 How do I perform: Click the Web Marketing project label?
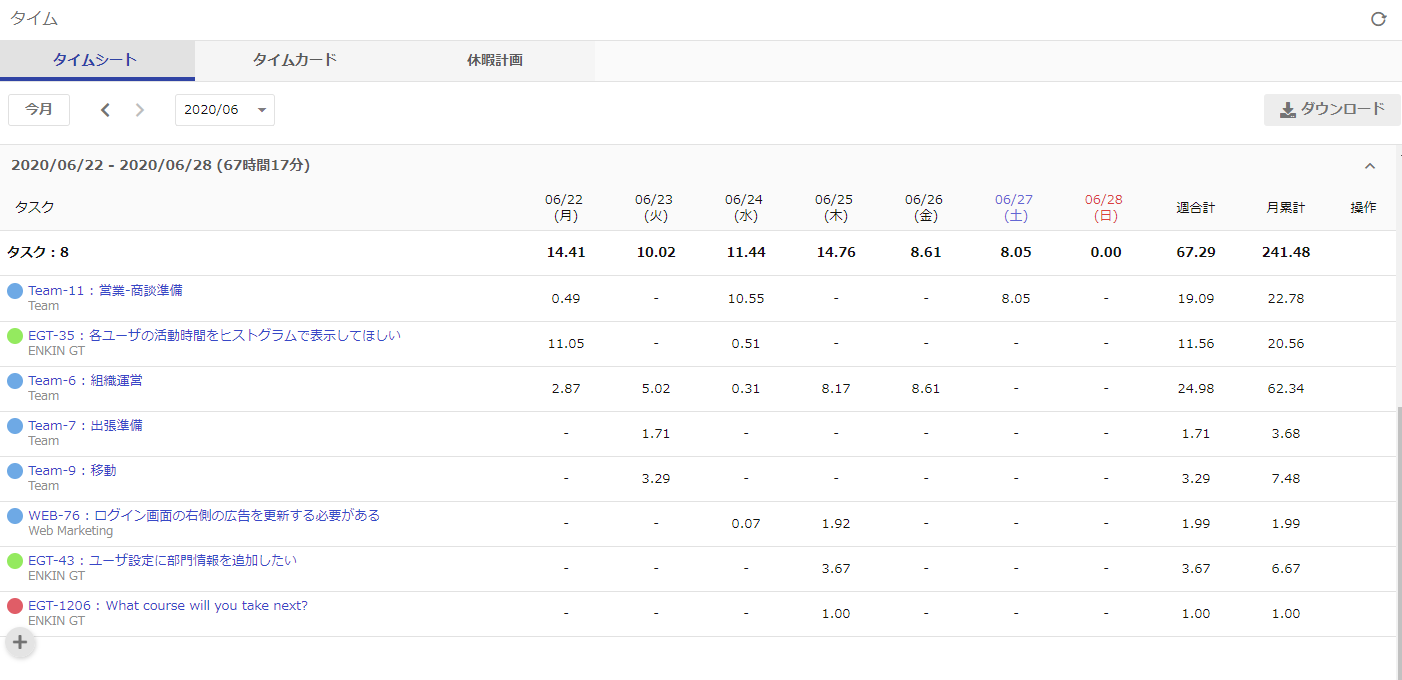[x=70, y=531]
